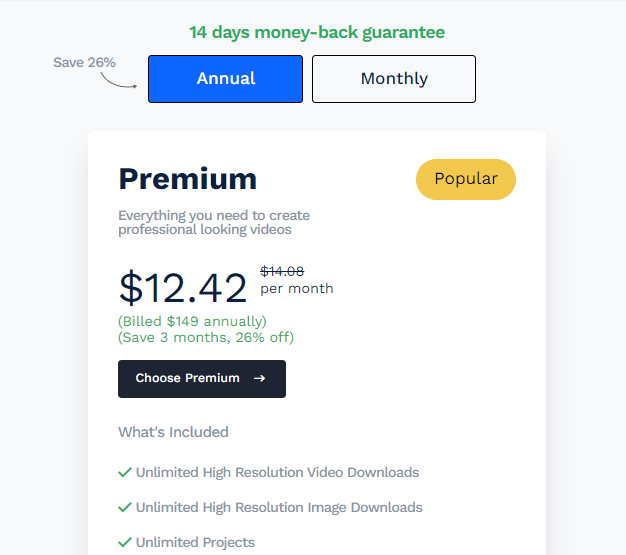Switch to Monthly billing
Image resolution: width=626 pixels, height=555 pixels.
click(394, 79)
